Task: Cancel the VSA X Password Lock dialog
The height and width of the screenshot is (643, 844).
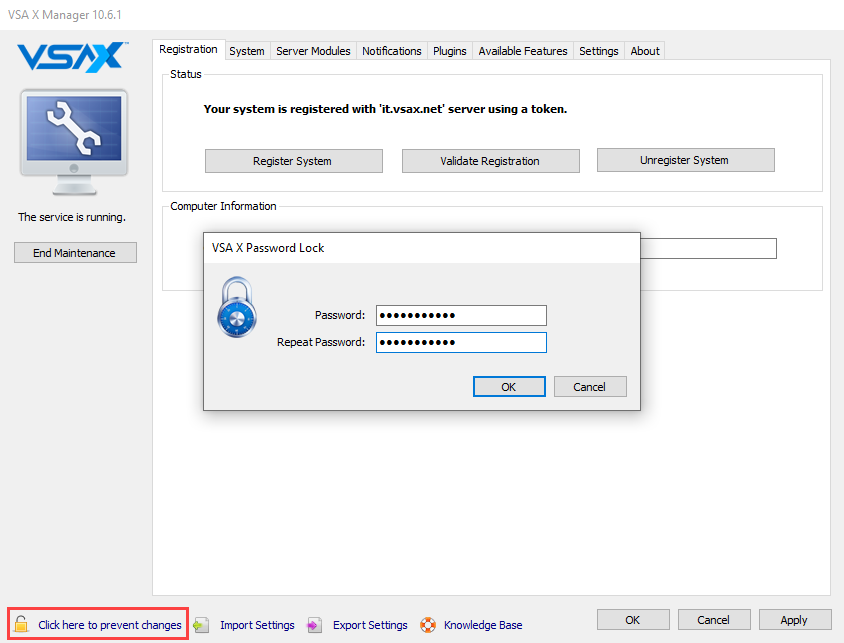Action: [x=590, y=387]
